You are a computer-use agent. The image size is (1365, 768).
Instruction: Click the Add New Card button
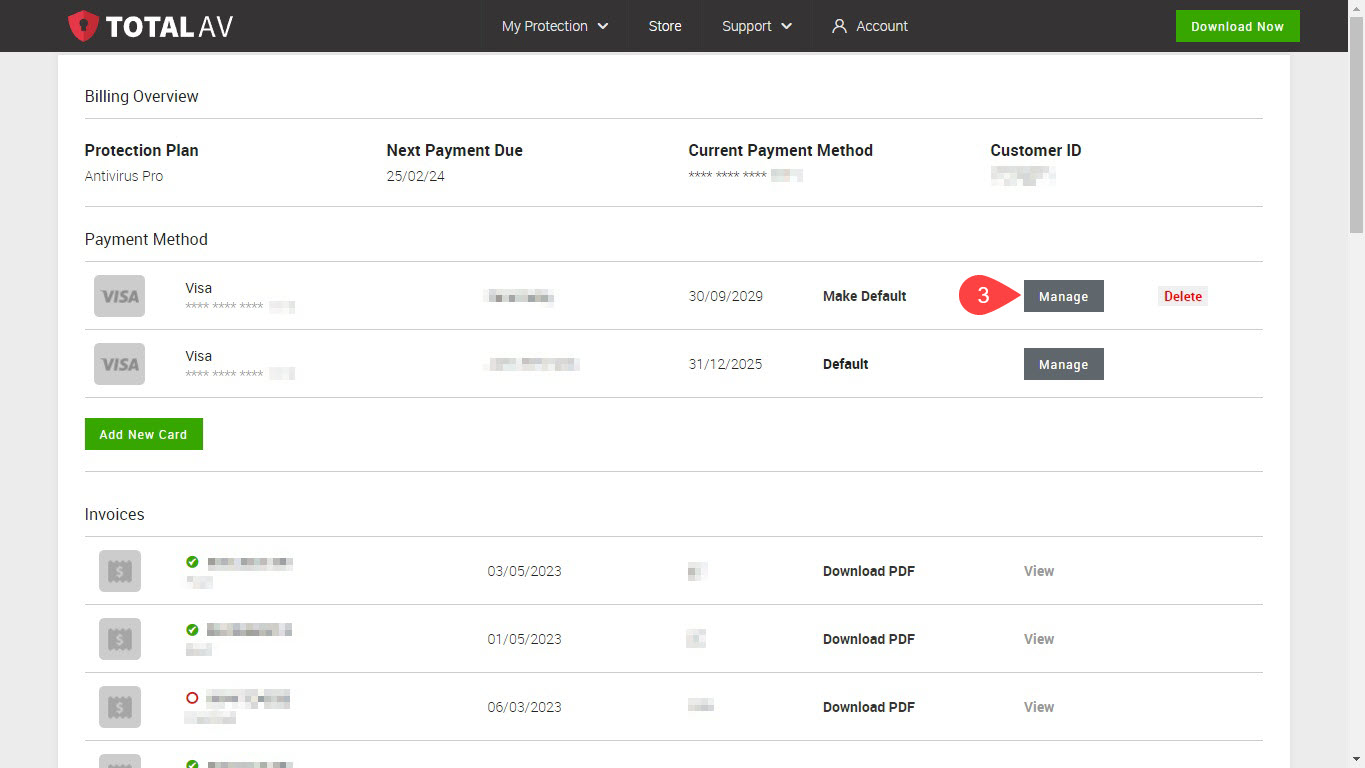click(144, 434)
